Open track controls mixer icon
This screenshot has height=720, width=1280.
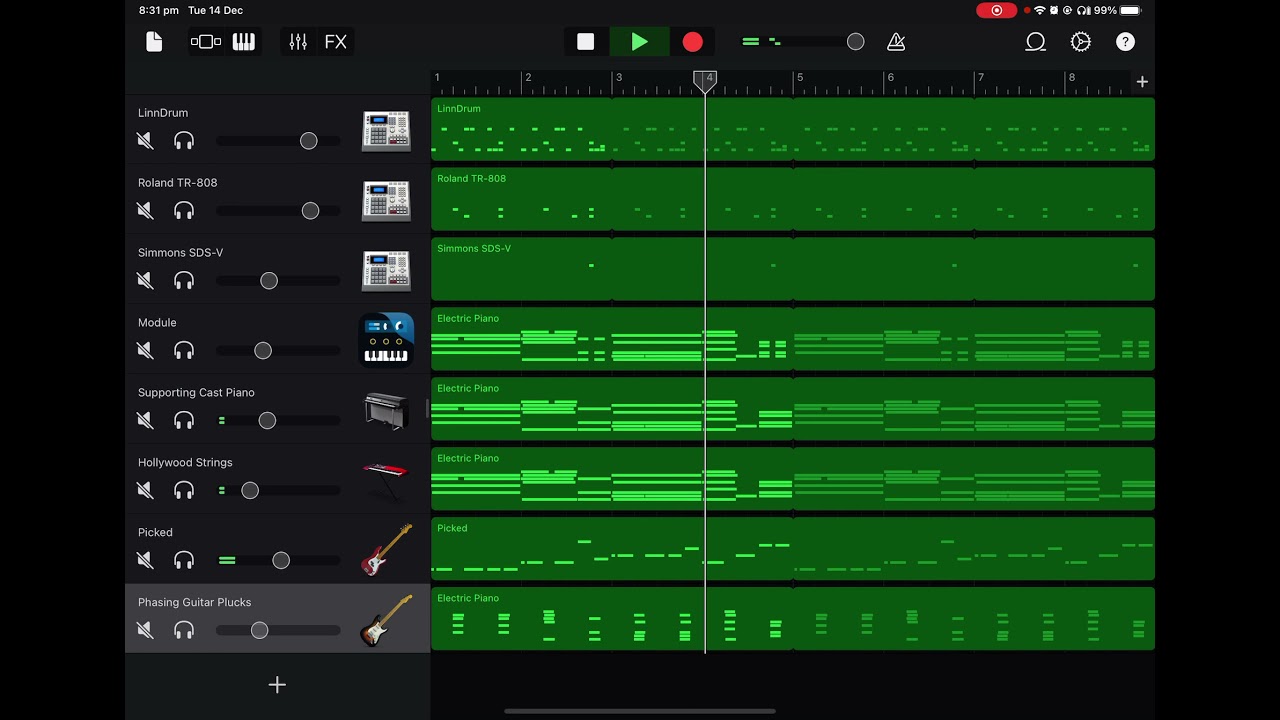coord(298,42)
